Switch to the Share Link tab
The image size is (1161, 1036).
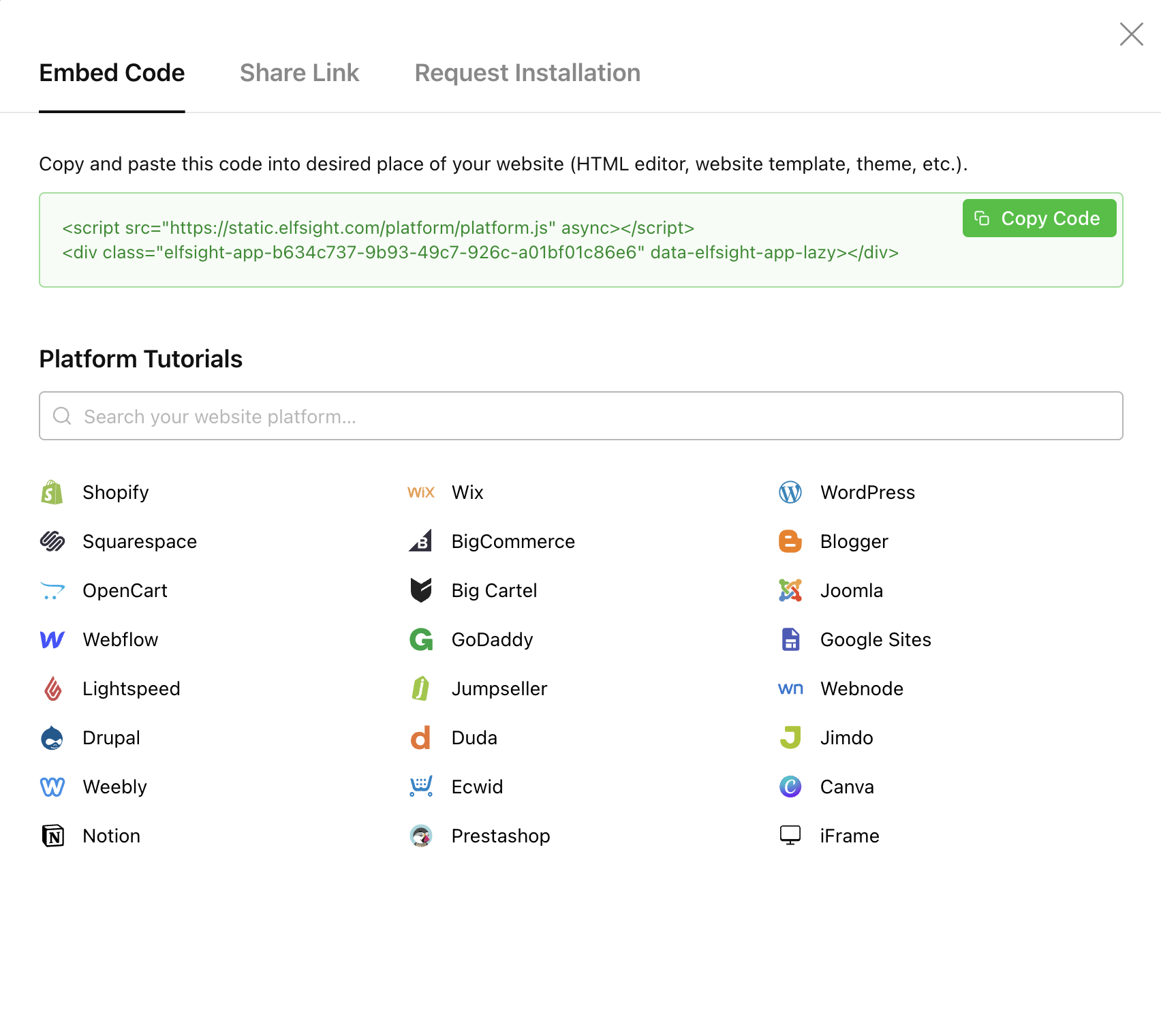(299, 73)
